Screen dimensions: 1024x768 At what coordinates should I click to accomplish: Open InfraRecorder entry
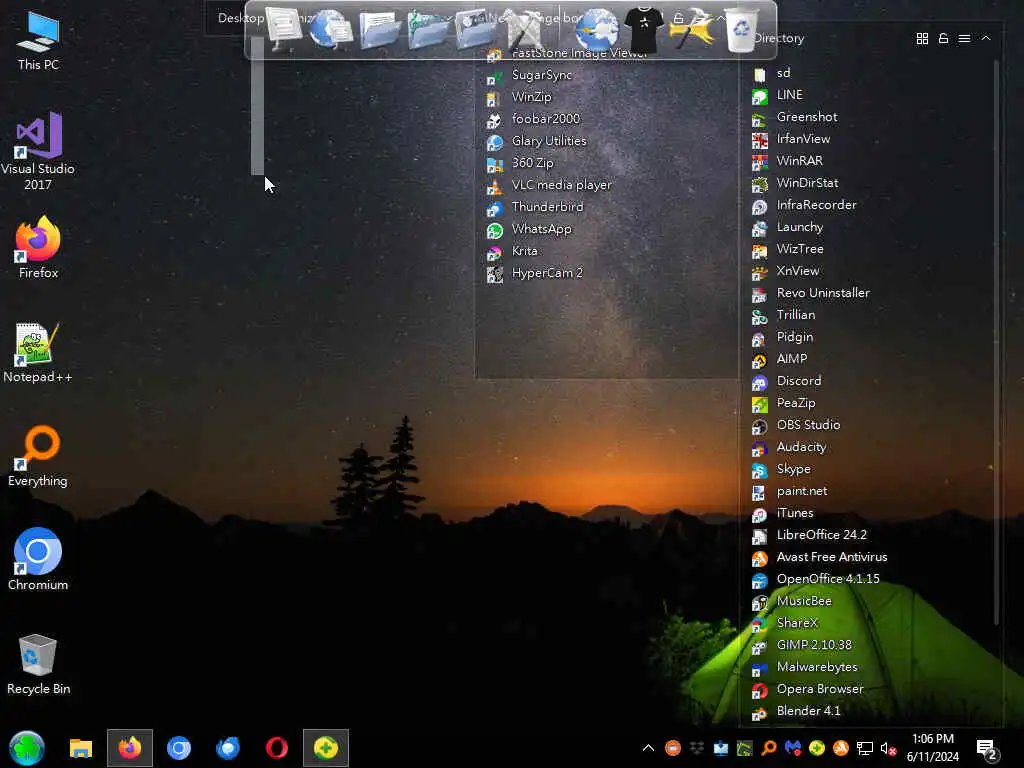coord(804,205)
